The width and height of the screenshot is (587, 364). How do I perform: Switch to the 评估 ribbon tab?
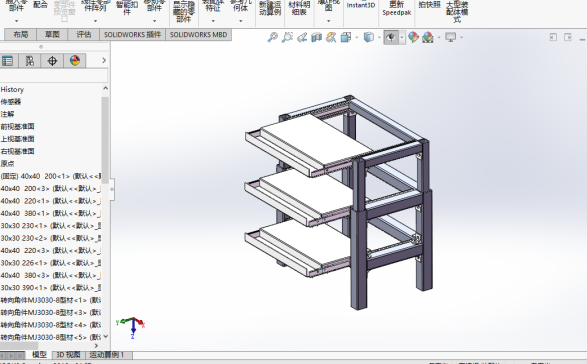pos(83,34)
